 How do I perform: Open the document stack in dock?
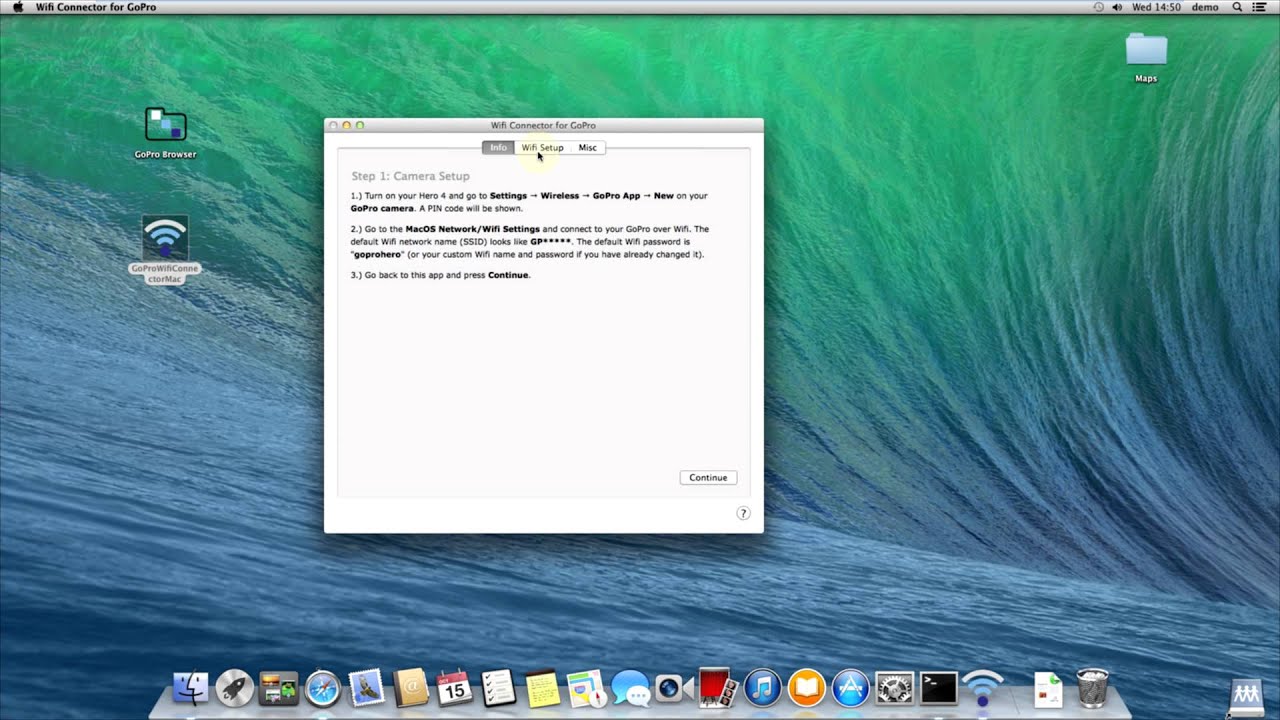click(x=1047, y=688)
